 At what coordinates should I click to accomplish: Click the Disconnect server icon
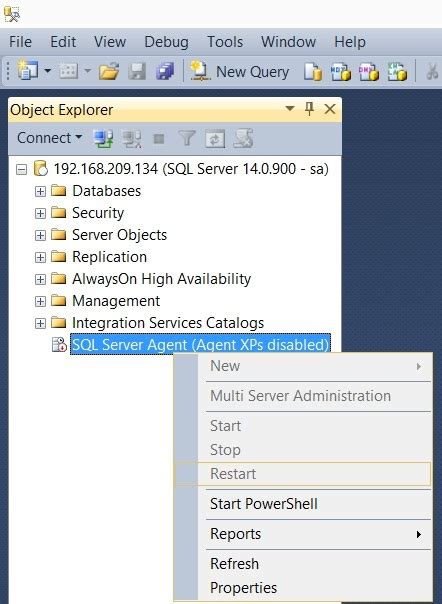(131, 138)
